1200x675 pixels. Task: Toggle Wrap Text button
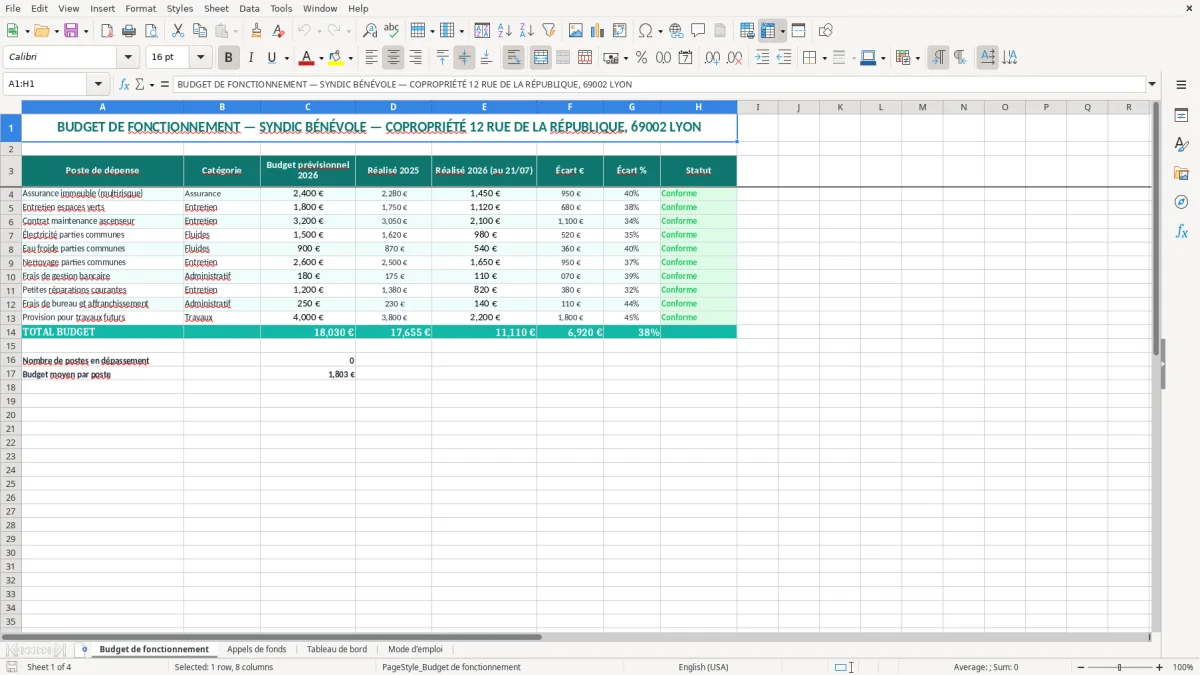coord(514,58)
